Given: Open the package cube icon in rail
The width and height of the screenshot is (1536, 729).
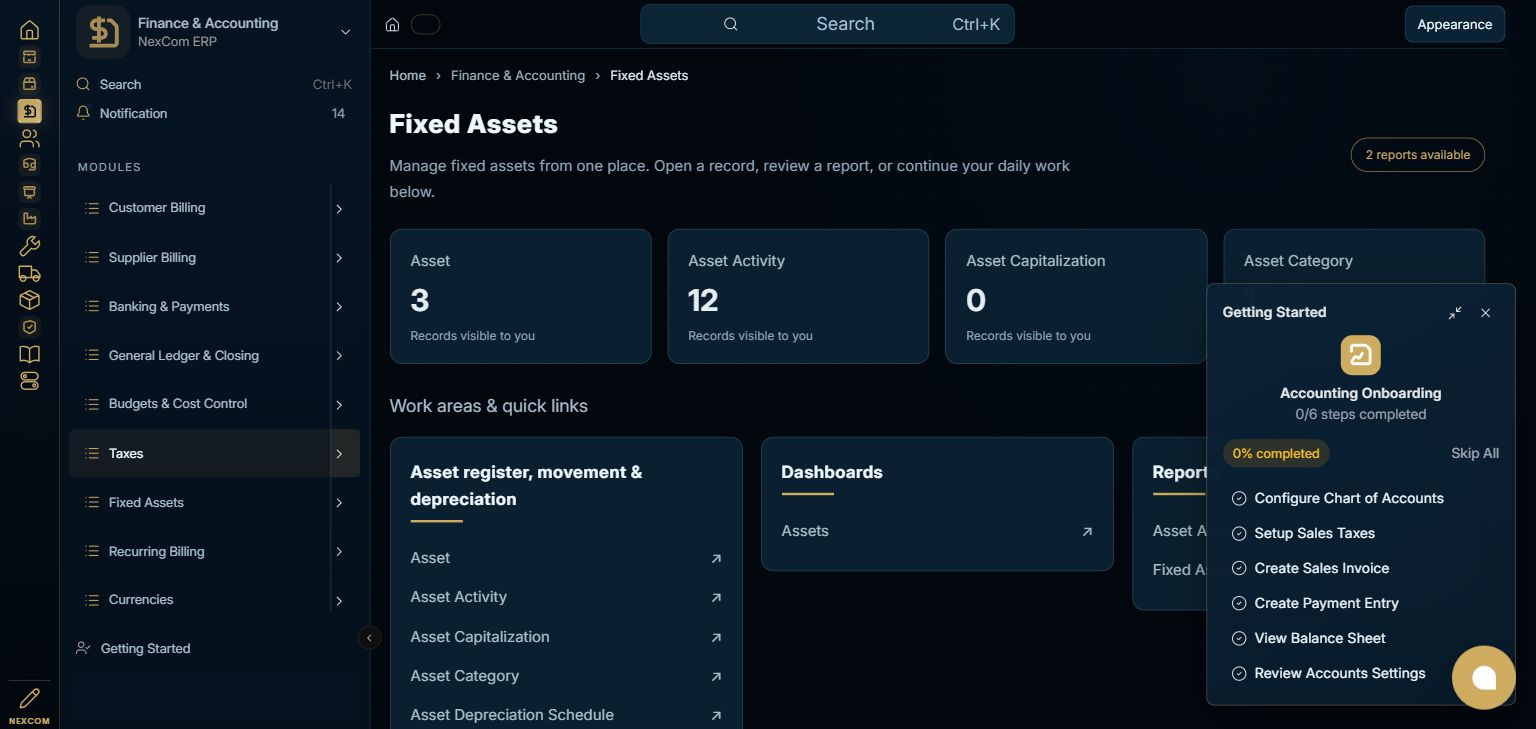Looking at the screenshot, I should coord(30,300).
